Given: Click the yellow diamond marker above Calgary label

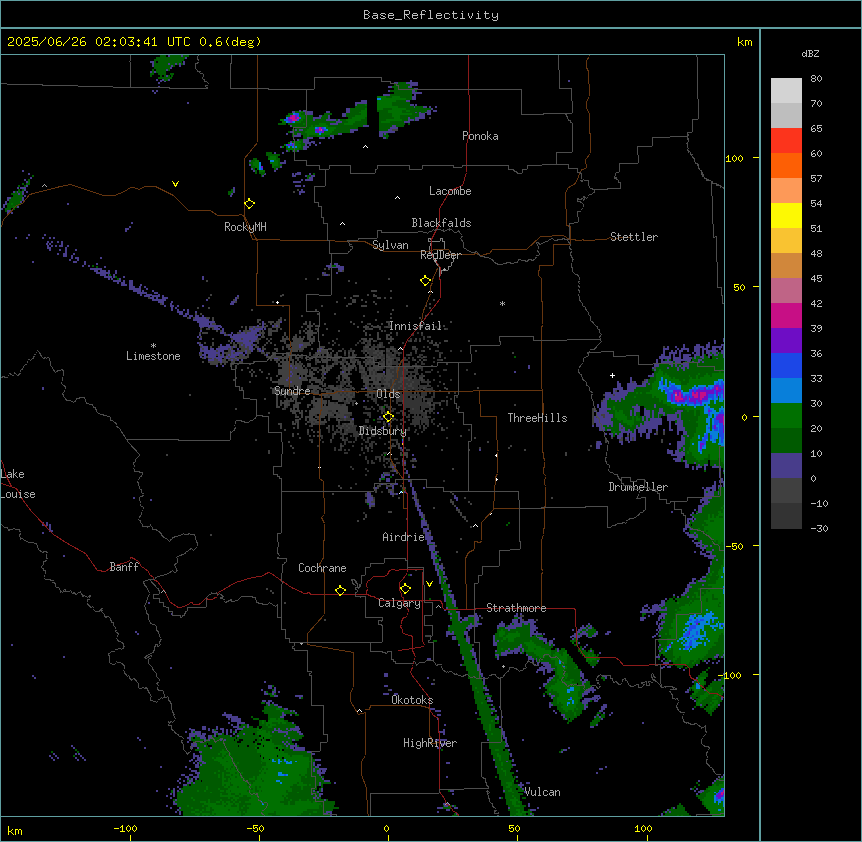Looking at the screenshot, I should pos(405,589).
